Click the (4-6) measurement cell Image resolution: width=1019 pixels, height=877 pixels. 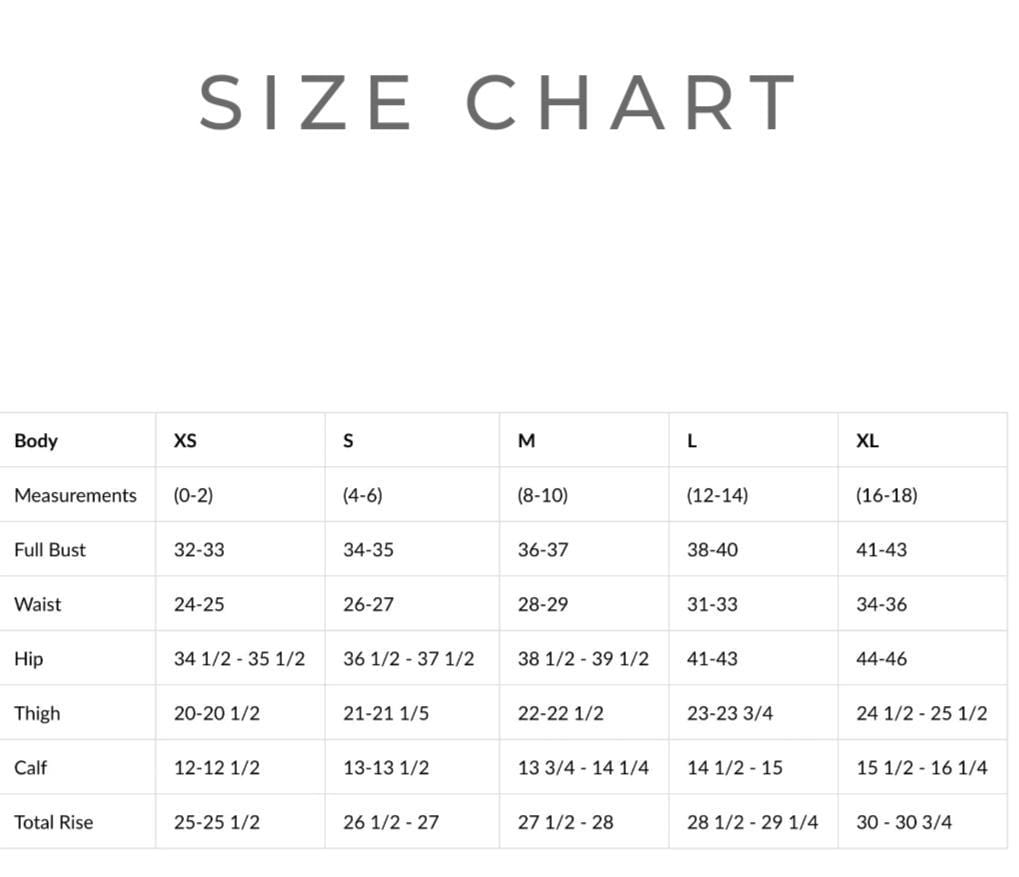[363, 495]
